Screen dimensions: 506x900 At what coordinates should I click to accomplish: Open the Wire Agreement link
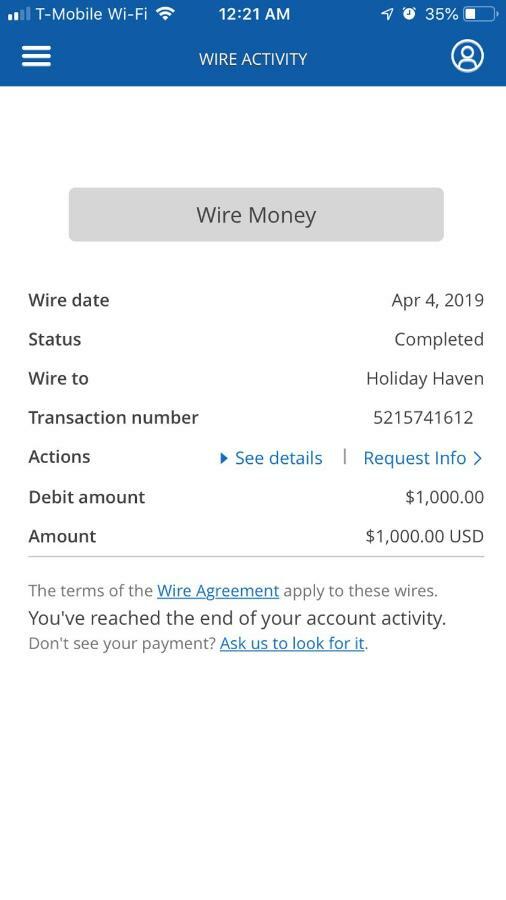point(218,591)
